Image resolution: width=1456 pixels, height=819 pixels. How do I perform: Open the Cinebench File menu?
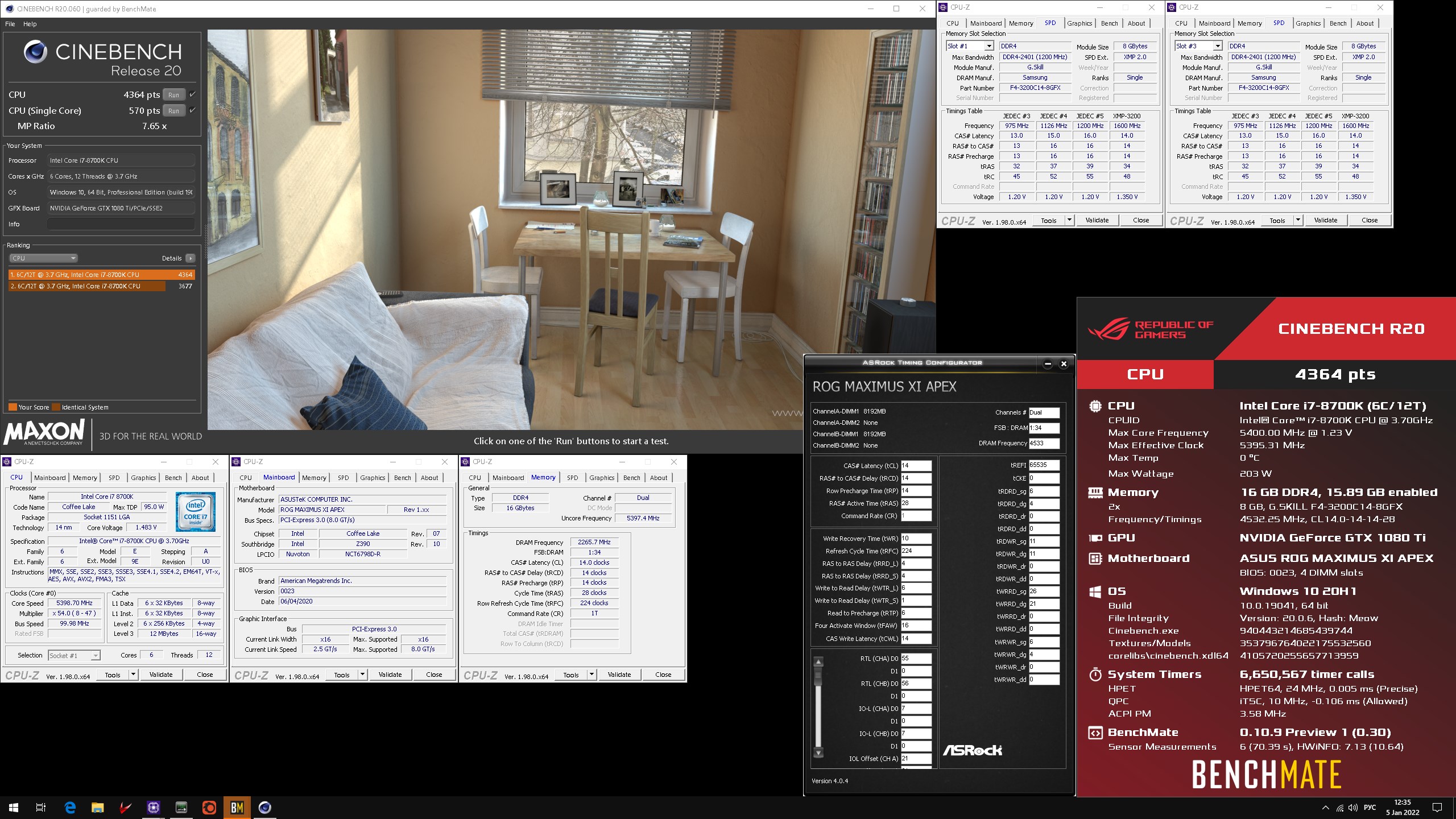(10, 24)
